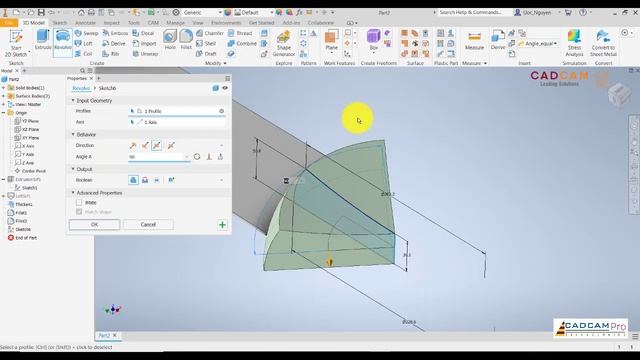Select the Decal tool
This screenshot has width=640, height=360.
tap(144, 33)
